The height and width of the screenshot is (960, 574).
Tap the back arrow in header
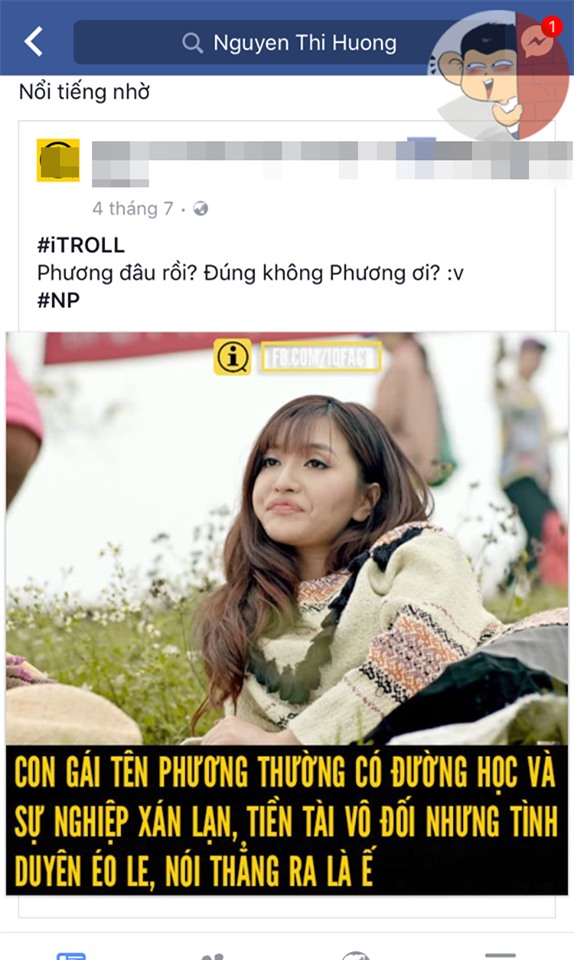34,42
